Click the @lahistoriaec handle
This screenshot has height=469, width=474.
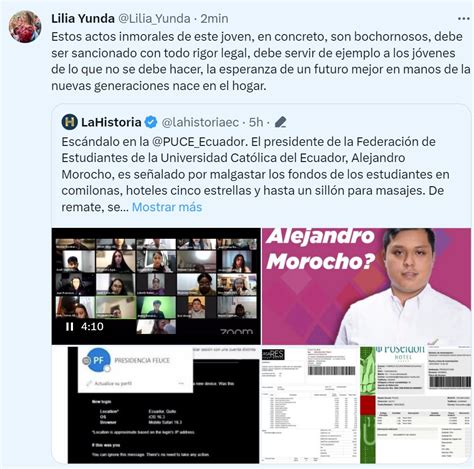[x=200, y=122]
